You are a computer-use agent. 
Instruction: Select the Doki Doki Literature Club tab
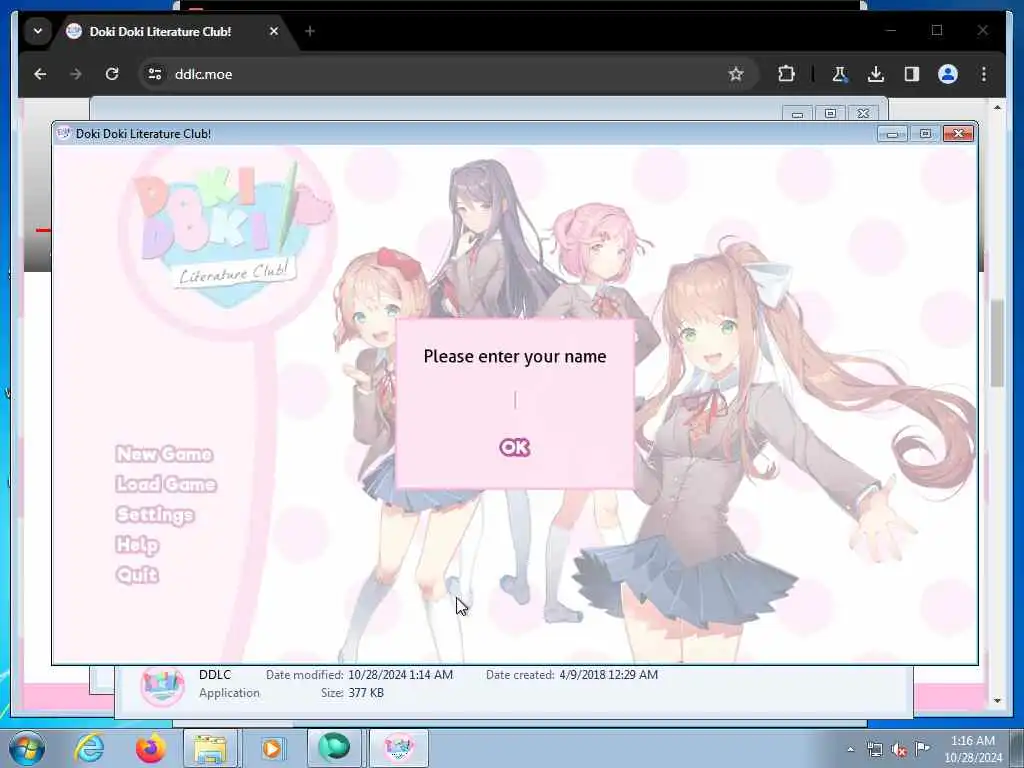coord(160,31)
